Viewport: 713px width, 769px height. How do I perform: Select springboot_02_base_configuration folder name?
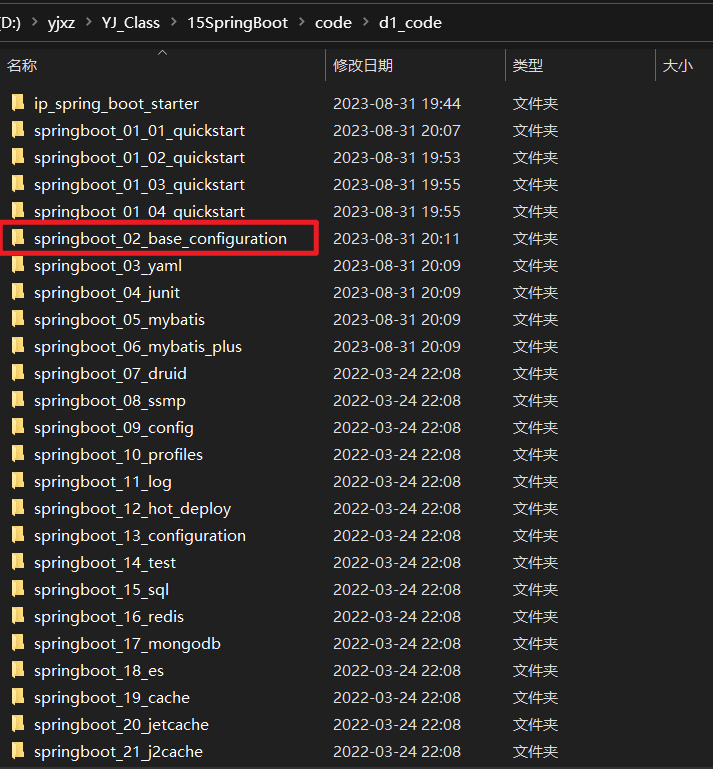pyautogui.click(x=160, y=239)
